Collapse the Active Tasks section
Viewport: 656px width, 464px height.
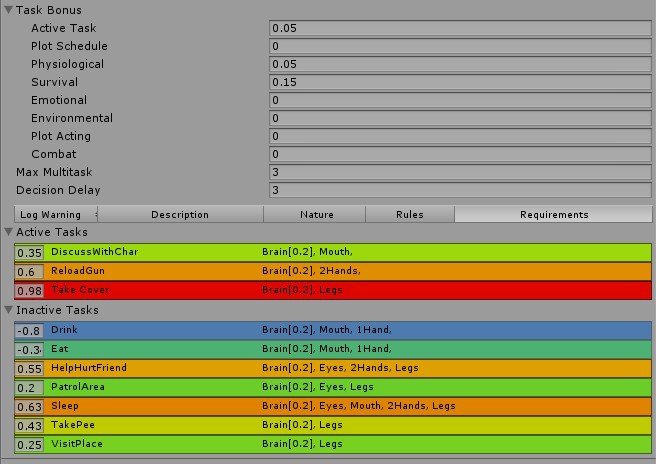pos(8,232)
